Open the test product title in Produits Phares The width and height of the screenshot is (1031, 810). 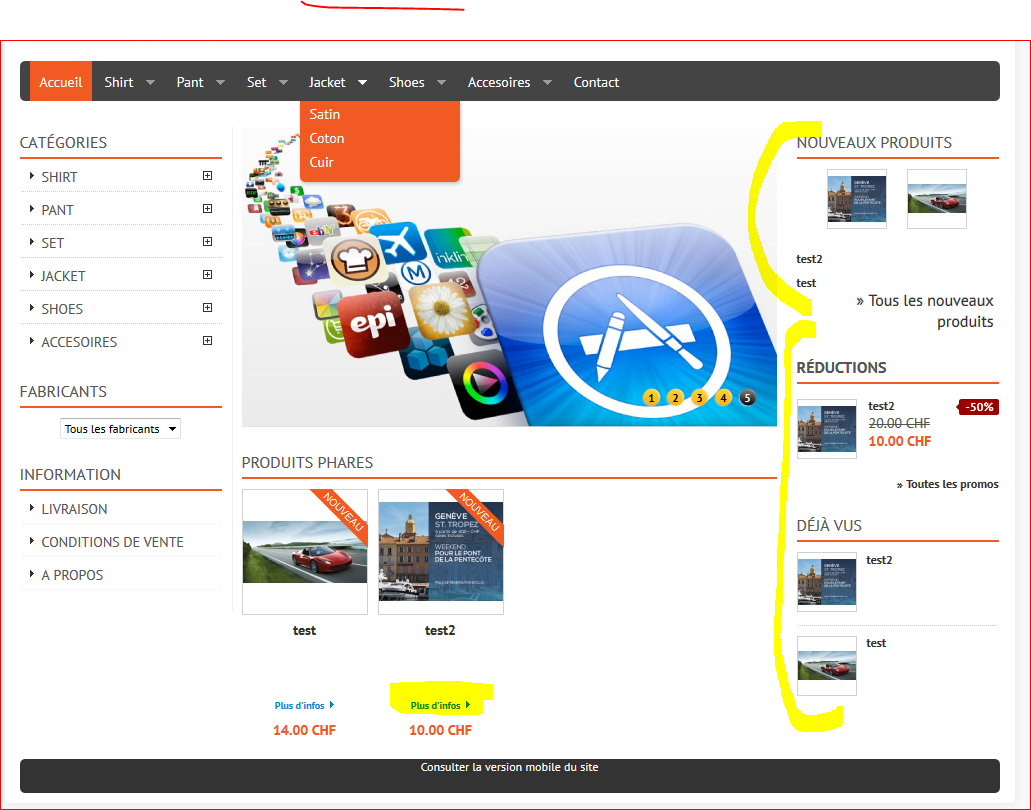tap(304, 631)
